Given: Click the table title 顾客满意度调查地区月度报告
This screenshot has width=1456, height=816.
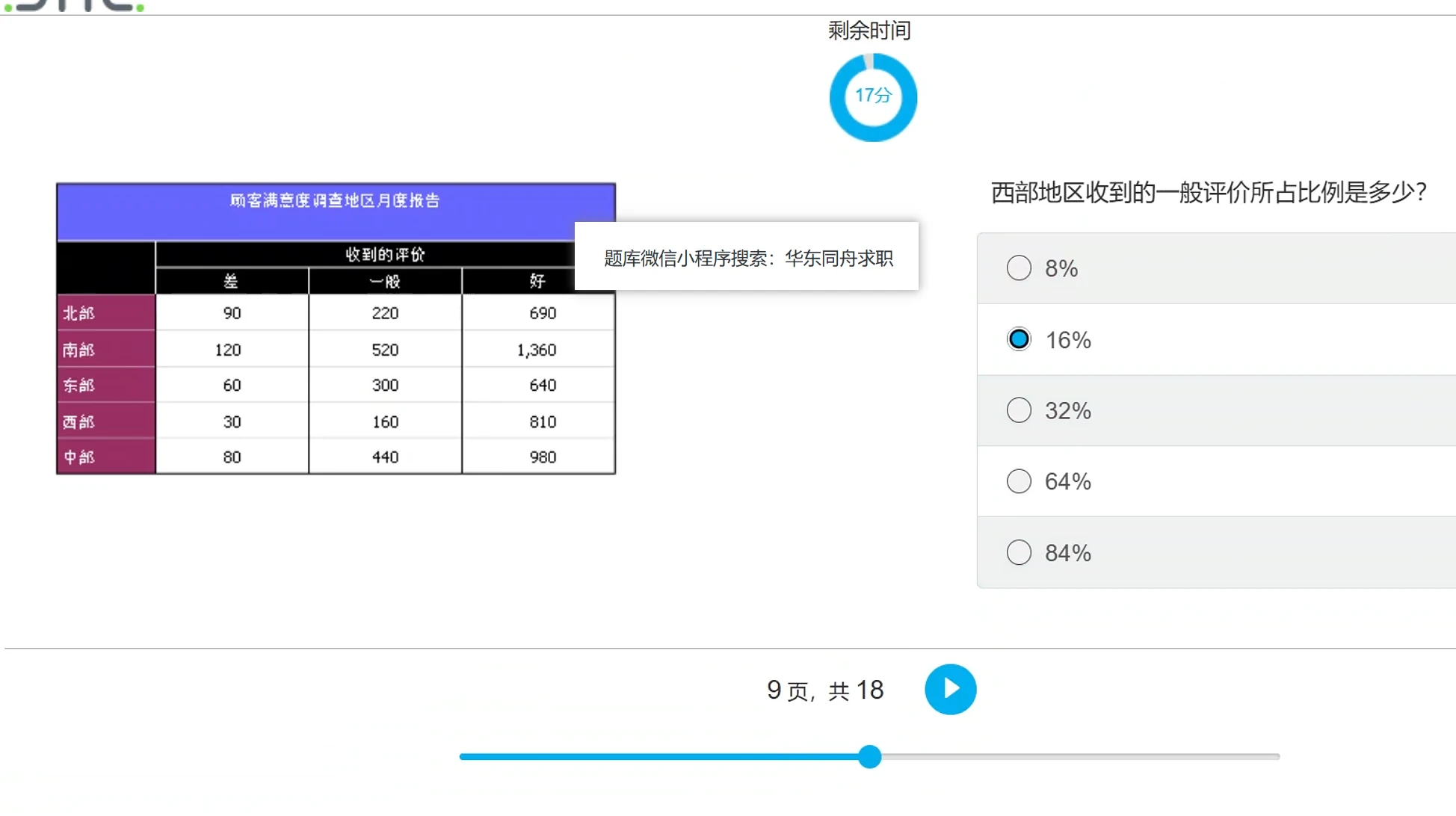Looking at the screenshot, I should click(335, 200).
